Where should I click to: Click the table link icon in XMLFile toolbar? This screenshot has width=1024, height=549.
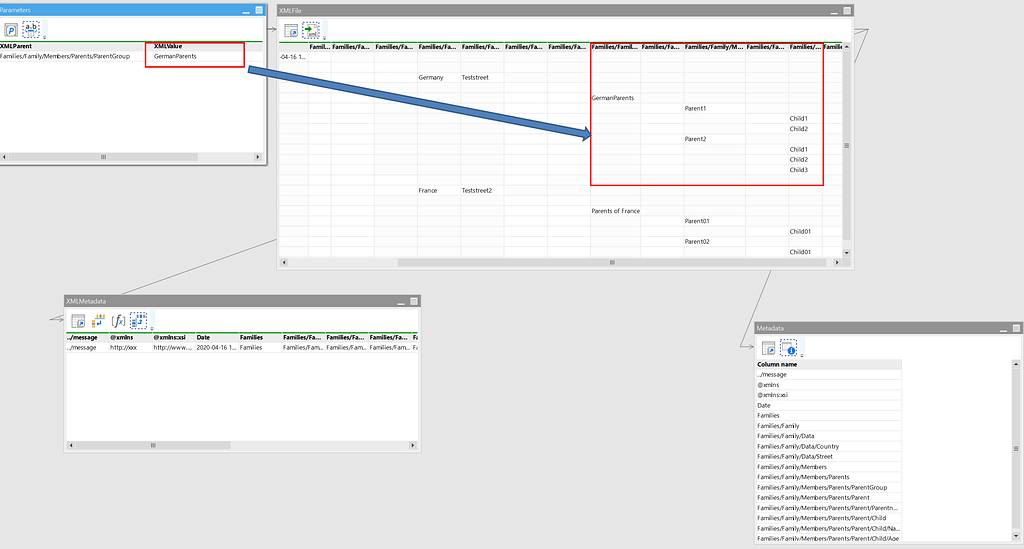(x=291, y=30)
